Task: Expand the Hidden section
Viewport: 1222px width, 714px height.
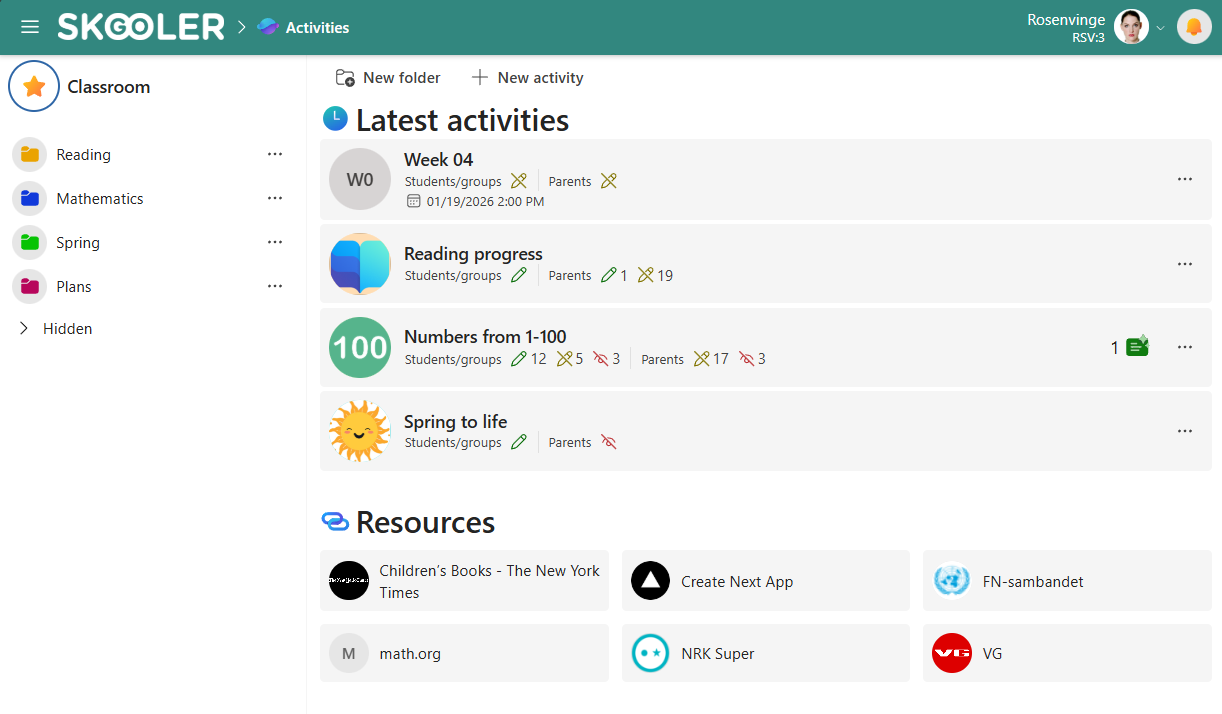Action: pyautogui.click(x=24, y=329)
